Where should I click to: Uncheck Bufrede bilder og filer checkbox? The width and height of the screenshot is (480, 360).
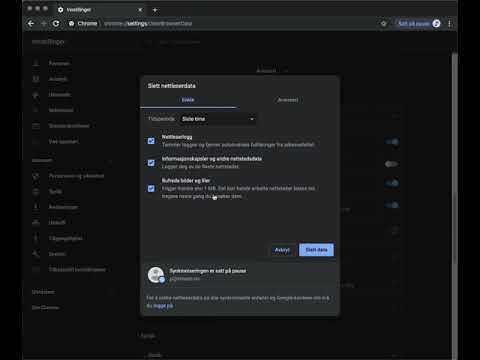click(151, 189)
